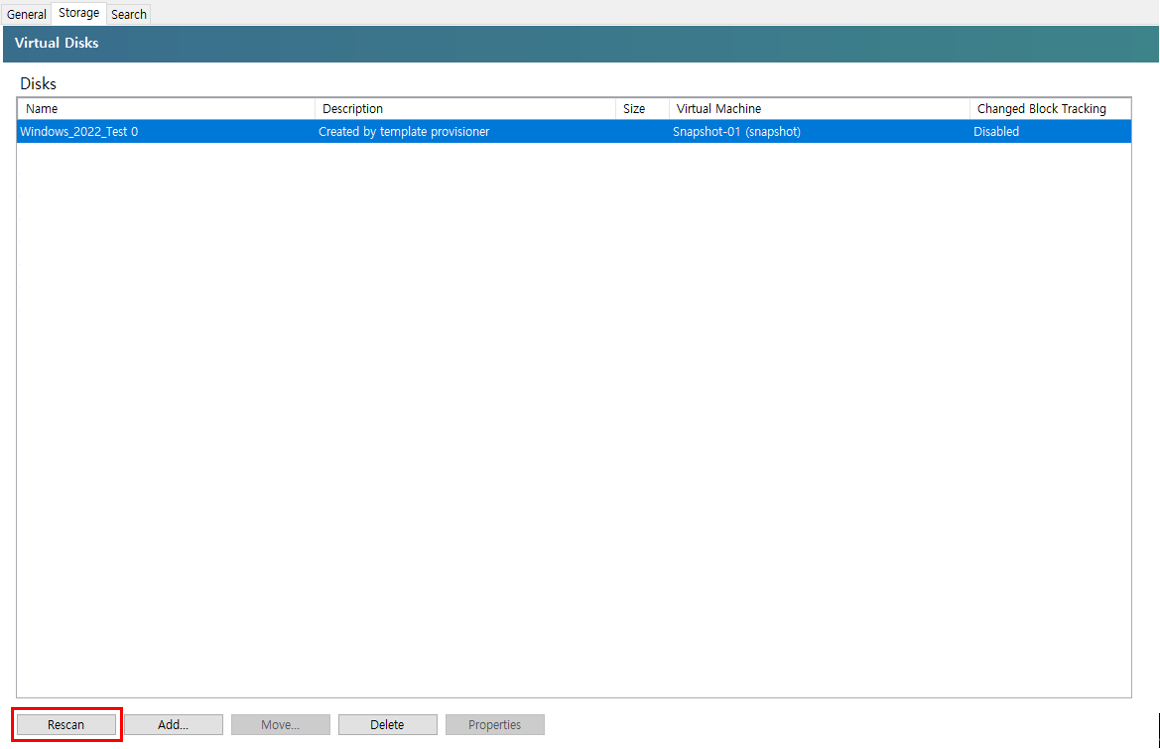Select the Storage tab
Image resolution: width=1160 pixels, height=749 pixels.
(78, 13)
